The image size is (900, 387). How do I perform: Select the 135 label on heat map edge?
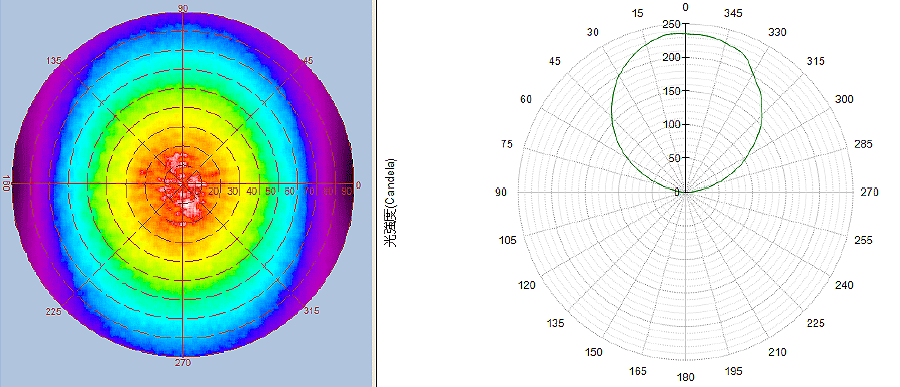click(54, 61)
